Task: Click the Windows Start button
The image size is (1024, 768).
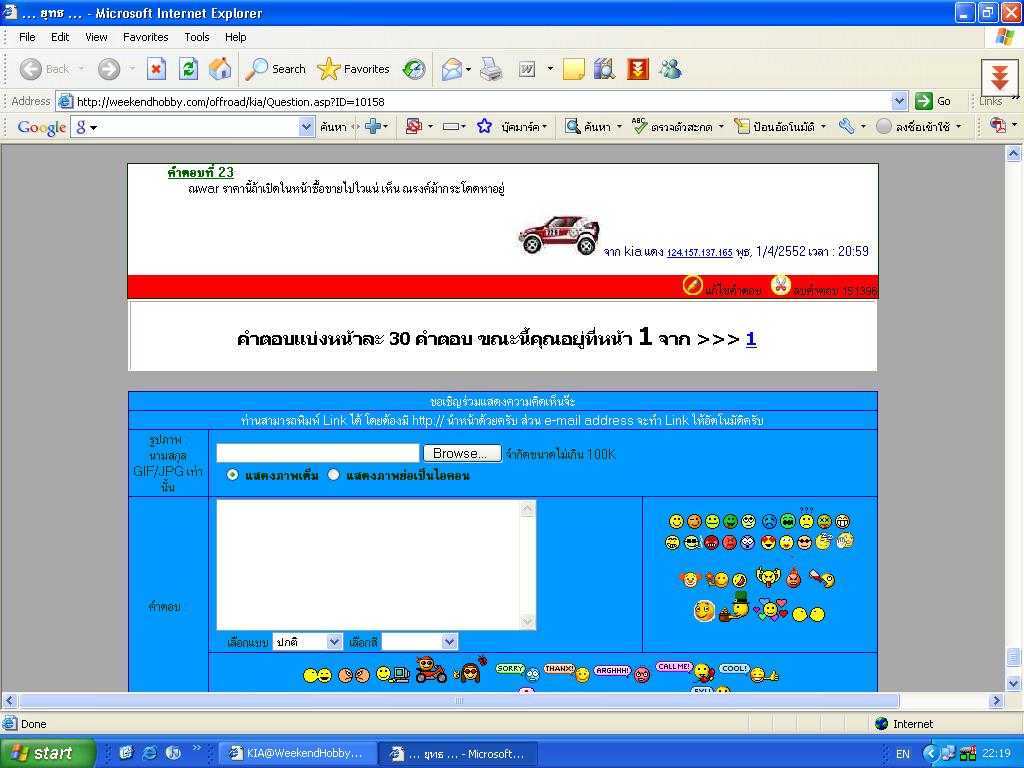Action: (48, 753)
